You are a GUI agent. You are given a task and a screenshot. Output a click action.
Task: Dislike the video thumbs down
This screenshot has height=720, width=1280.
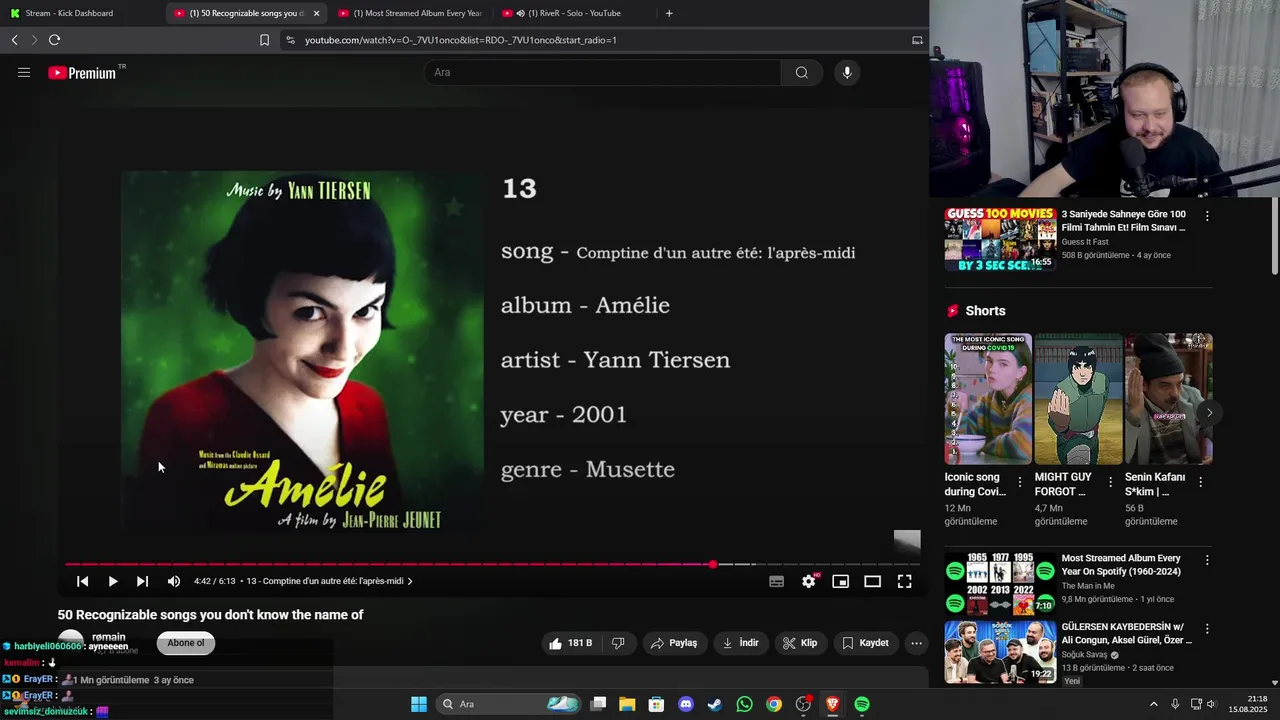point(618,643)
